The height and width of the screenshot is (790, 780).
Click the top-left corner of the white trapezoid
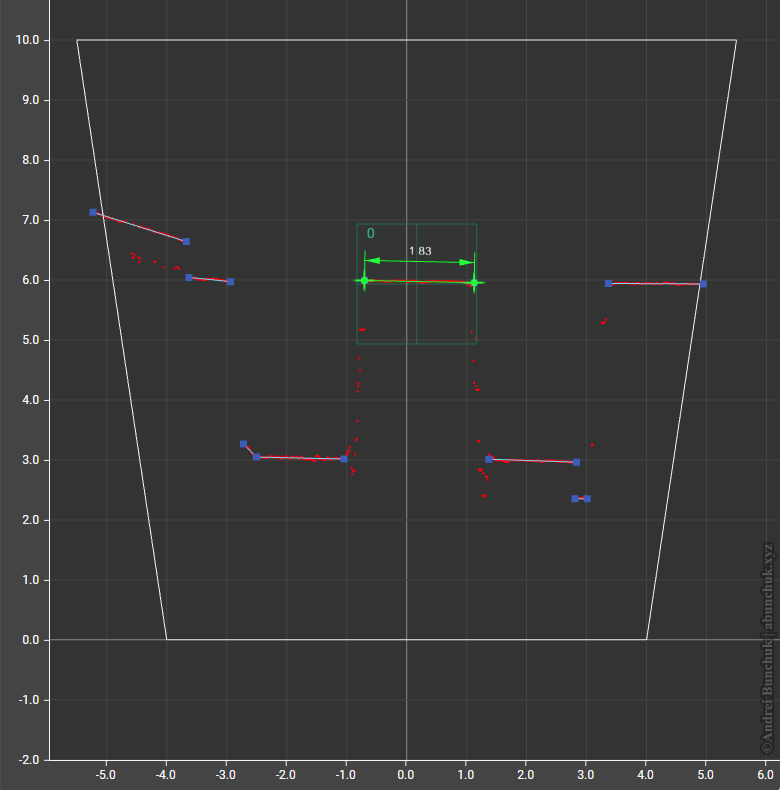coord(77,40)
